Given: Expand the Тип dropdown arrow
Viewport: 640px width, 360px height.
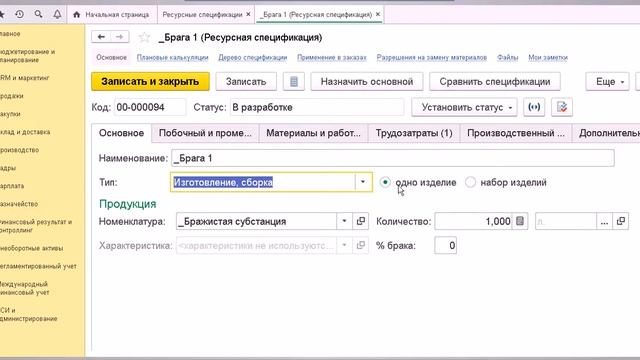Looking at the screenshot, I should (363, 182).
